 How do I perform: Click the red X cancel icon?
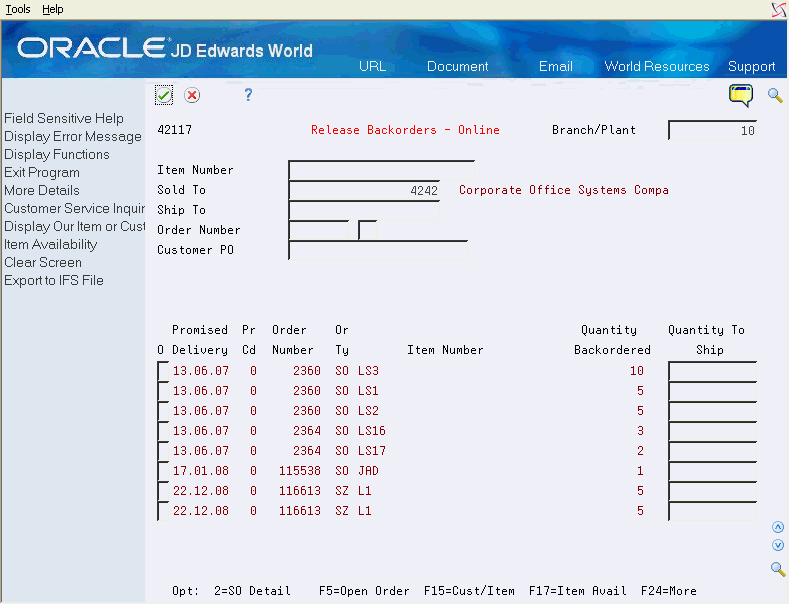tap(192, 95)
